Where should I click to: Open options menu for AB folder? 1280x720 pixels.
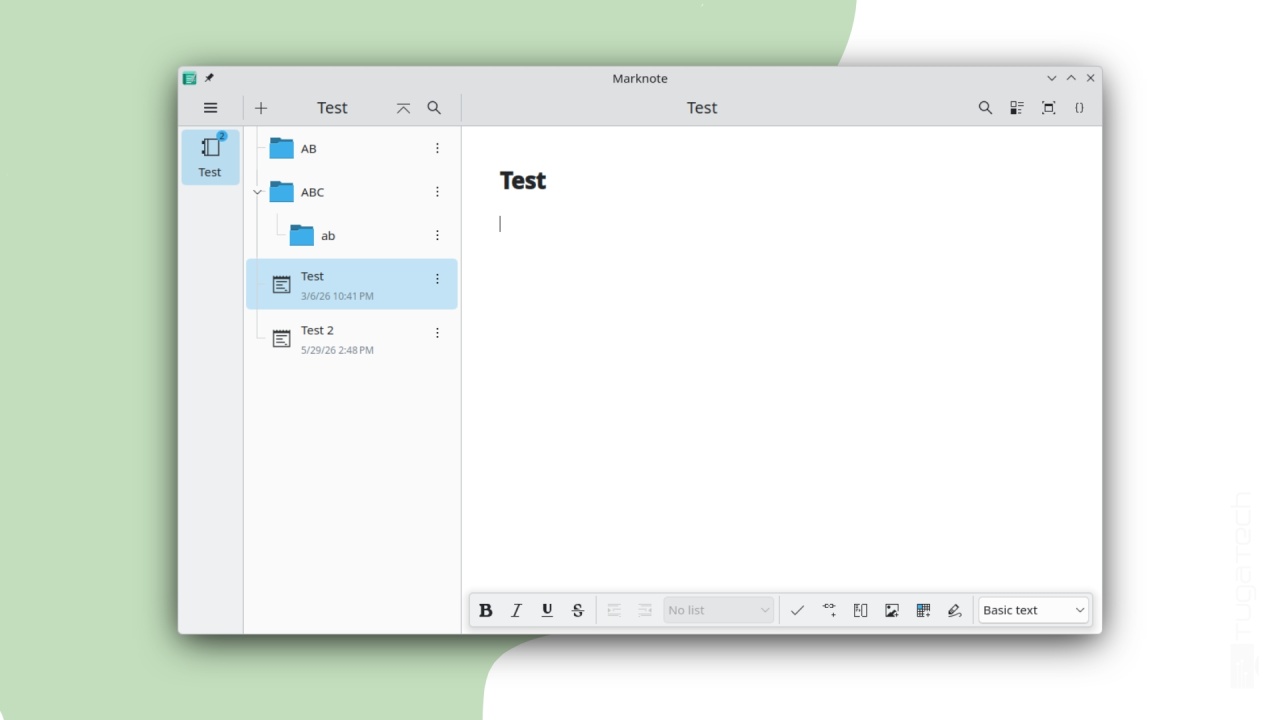[x=437, y=148]
